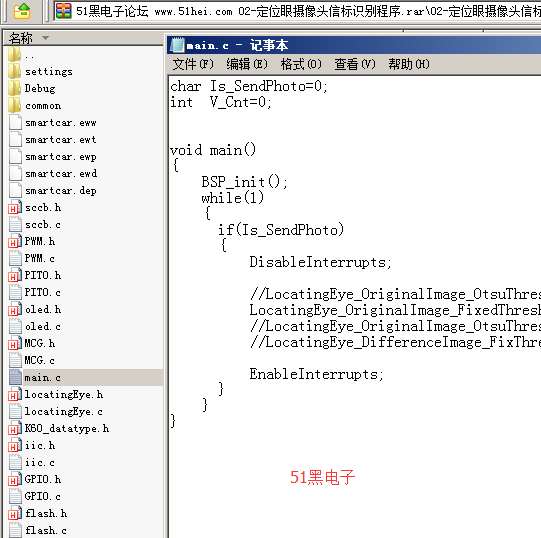Click the 'DisableInterrupts;' line
541x538 pixels.
click(321, 262)
